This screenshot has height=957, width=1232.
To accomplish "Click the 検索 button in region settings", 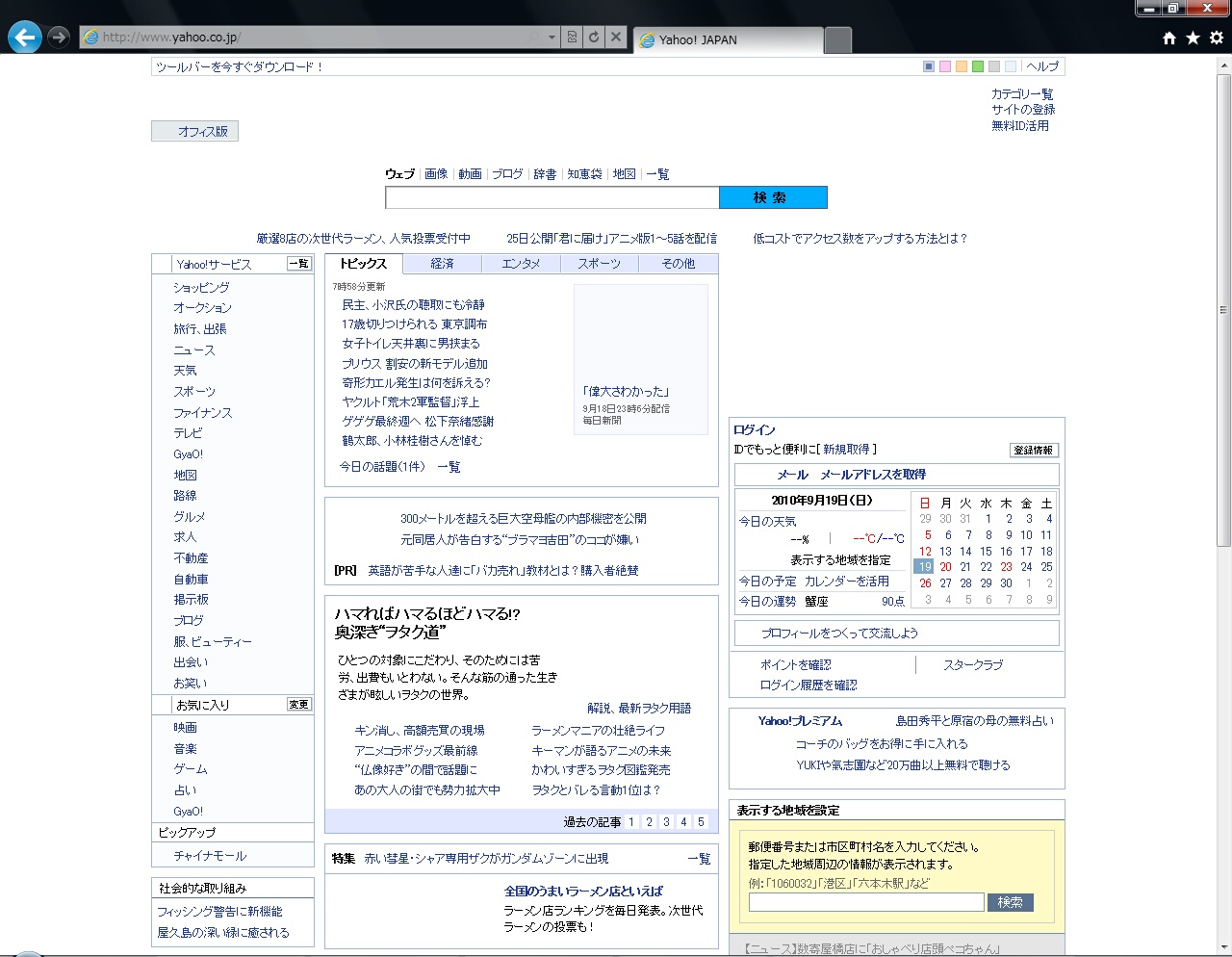I will 1010,902.
